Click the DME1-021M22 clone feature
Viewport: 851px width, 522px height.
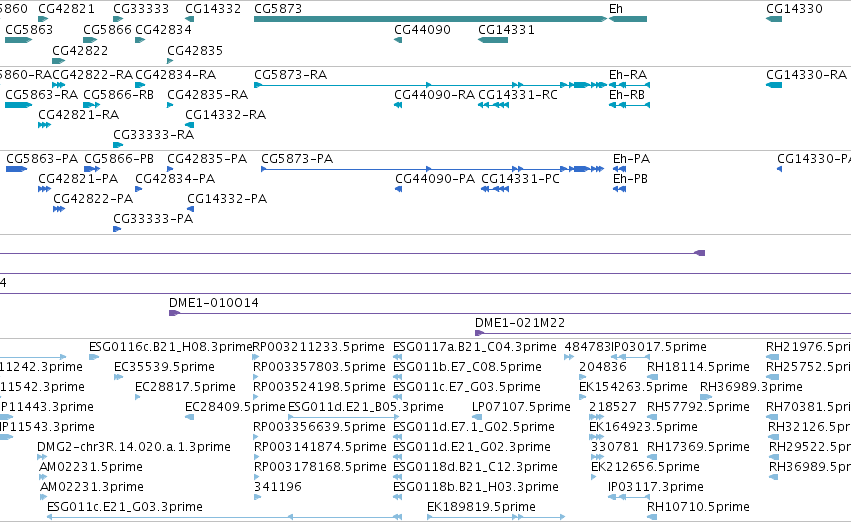[x=663, y=333]
